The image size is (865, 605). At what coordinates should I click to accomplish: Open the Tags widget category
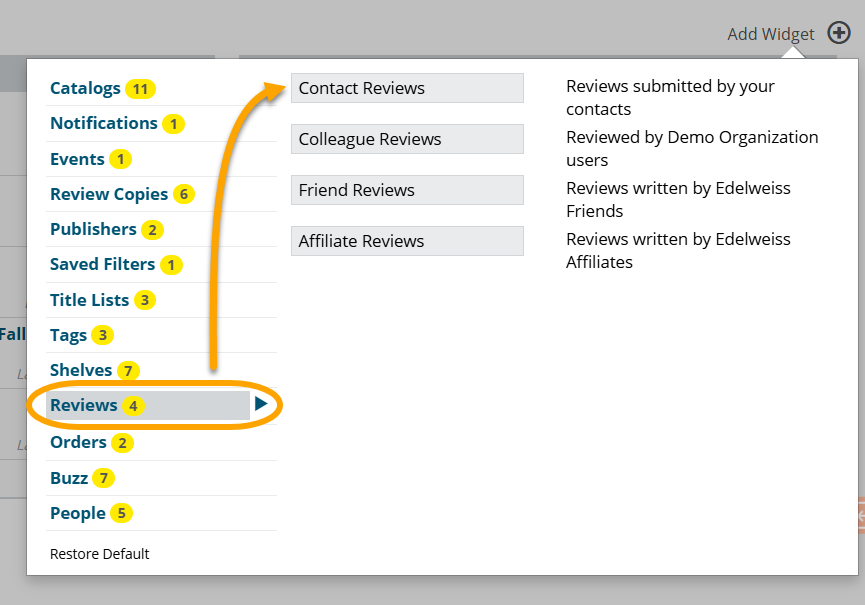tap(68, 335)
